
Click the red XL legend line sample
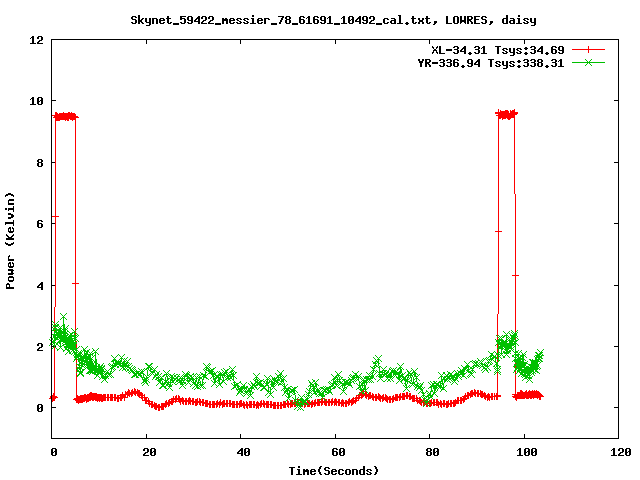coord(588,50)
